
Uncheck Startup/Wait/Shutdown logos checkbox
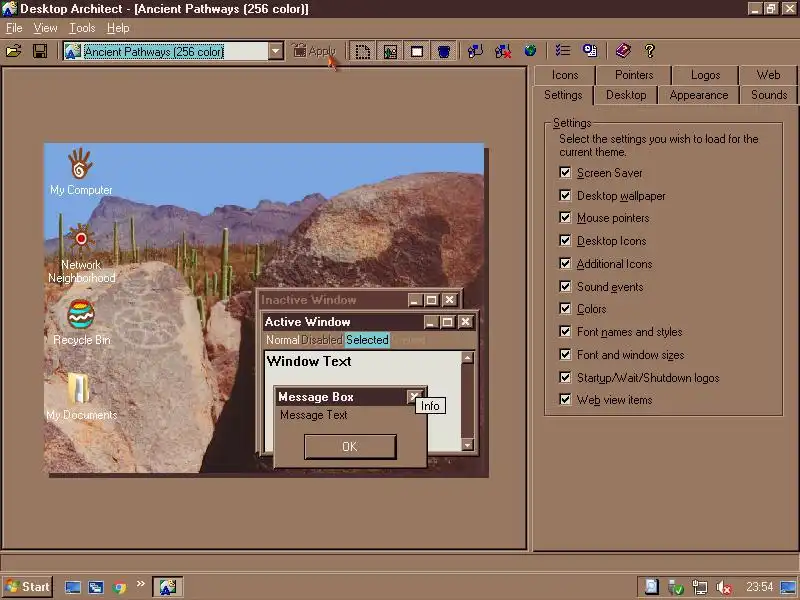(565, 377)
